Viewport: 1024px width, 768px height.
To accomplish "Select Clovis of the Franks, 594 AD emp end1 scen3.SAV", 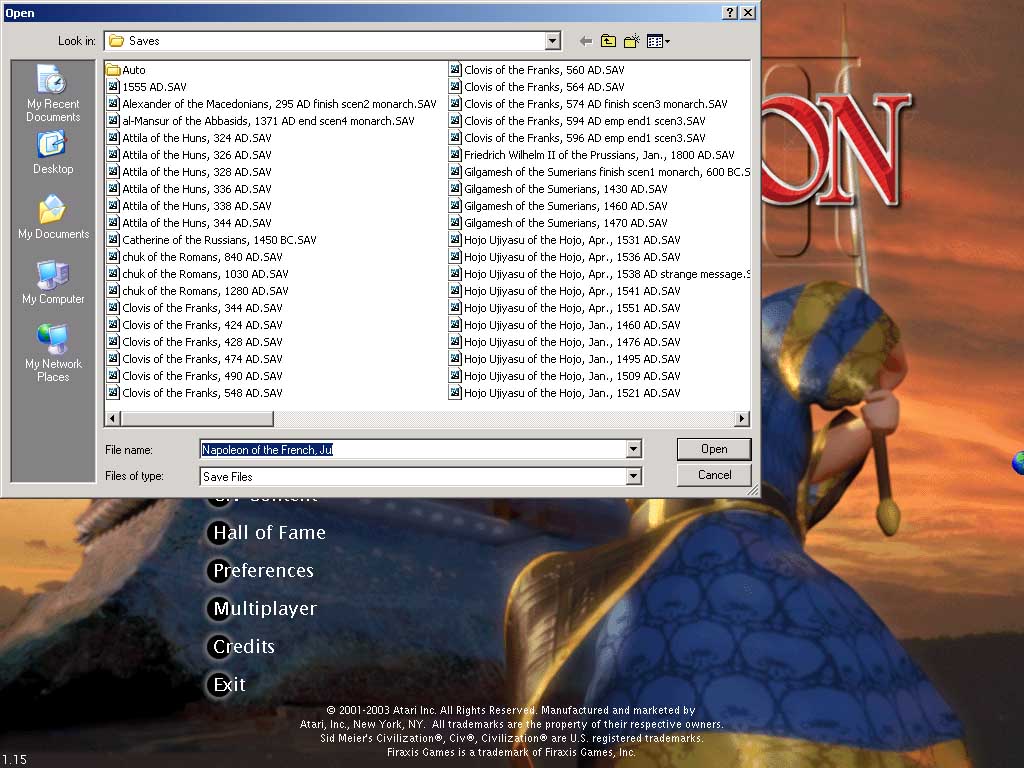I will [x=584, y=121].
